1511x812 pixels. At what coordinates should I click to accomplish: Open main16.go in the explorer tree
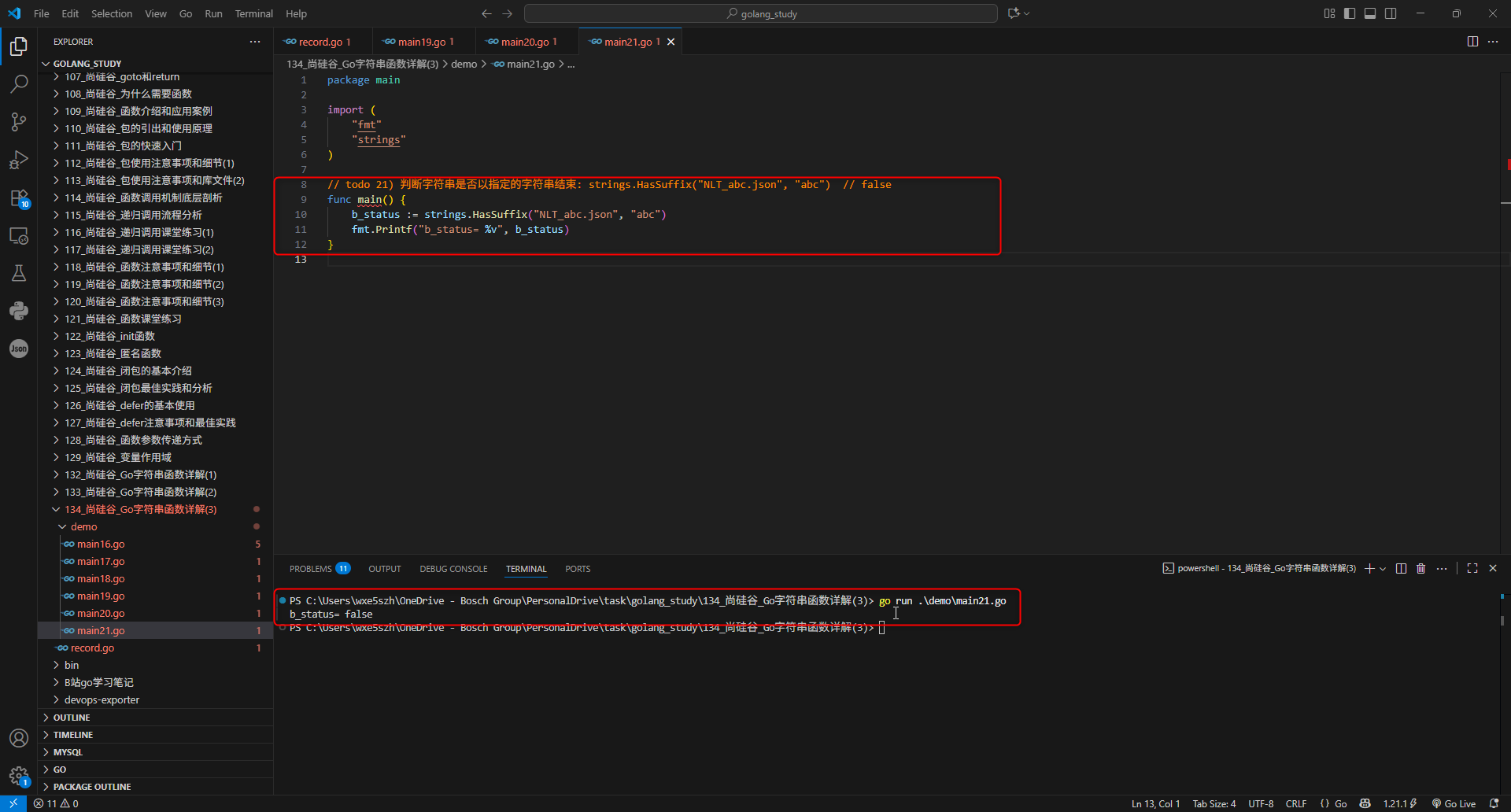[x=101, y=544]
